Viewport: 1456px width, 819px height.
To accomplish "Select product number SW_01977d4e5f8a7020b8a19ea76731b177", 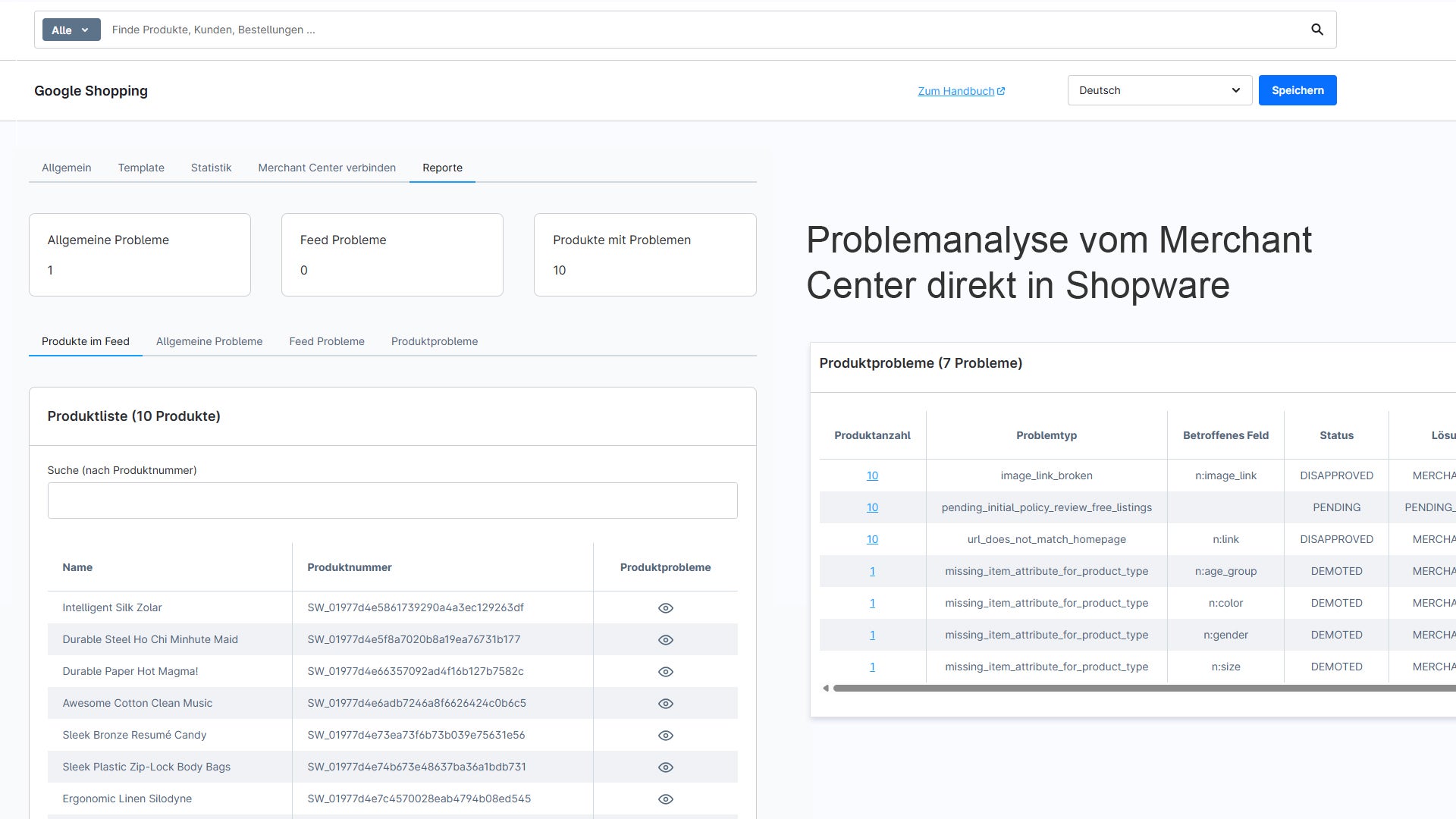I will [x=414, y=639].
